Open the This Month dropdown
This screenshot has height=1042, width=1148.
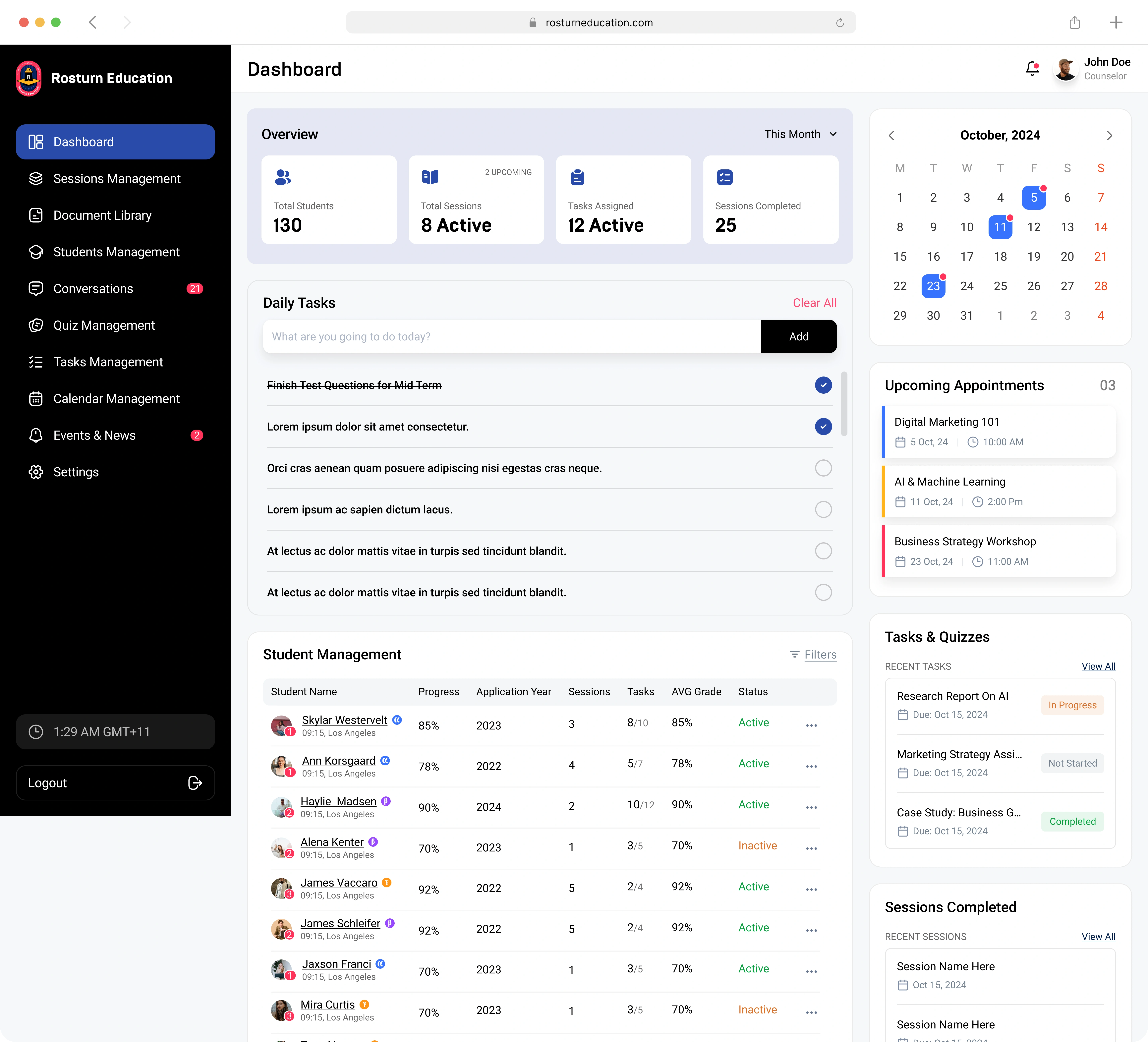point(800,134)
